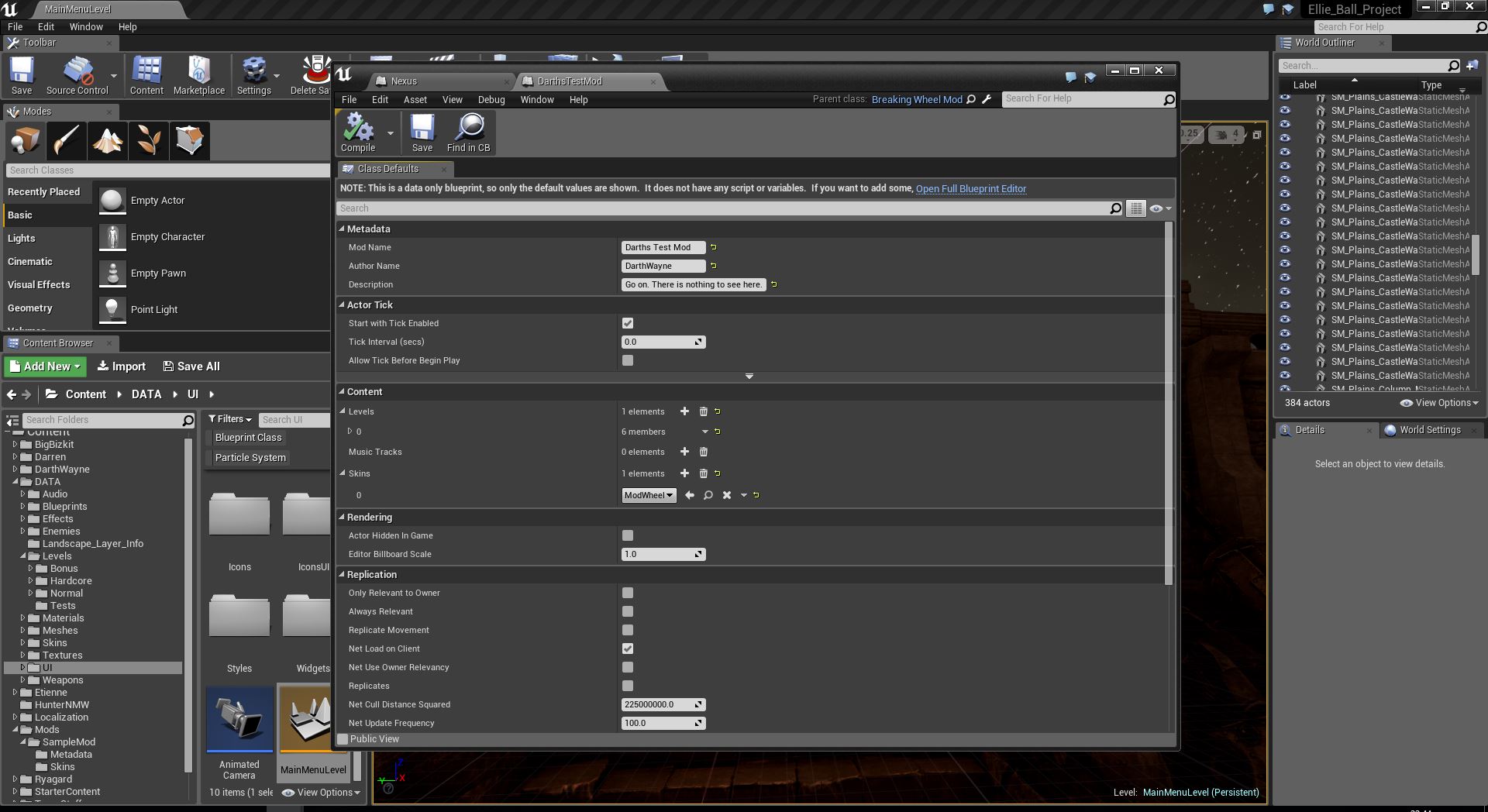Open the Marketplace from the toolbar

pyautogui.click(x=198, y=74)
